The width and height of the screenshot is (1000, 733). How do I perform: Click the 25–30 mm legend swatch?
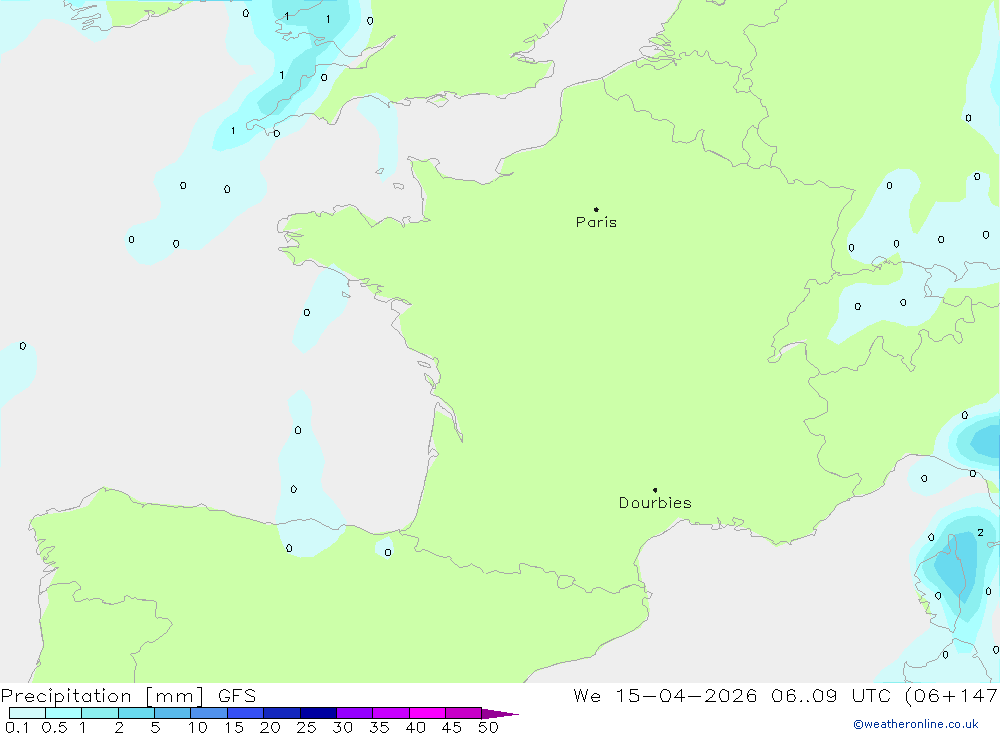(x=318, y=713)
